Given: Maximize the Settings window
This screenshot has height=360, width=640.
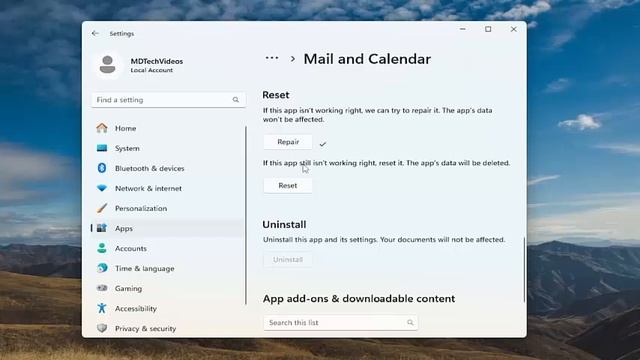Looking at the screenshot, I should 488,29.
